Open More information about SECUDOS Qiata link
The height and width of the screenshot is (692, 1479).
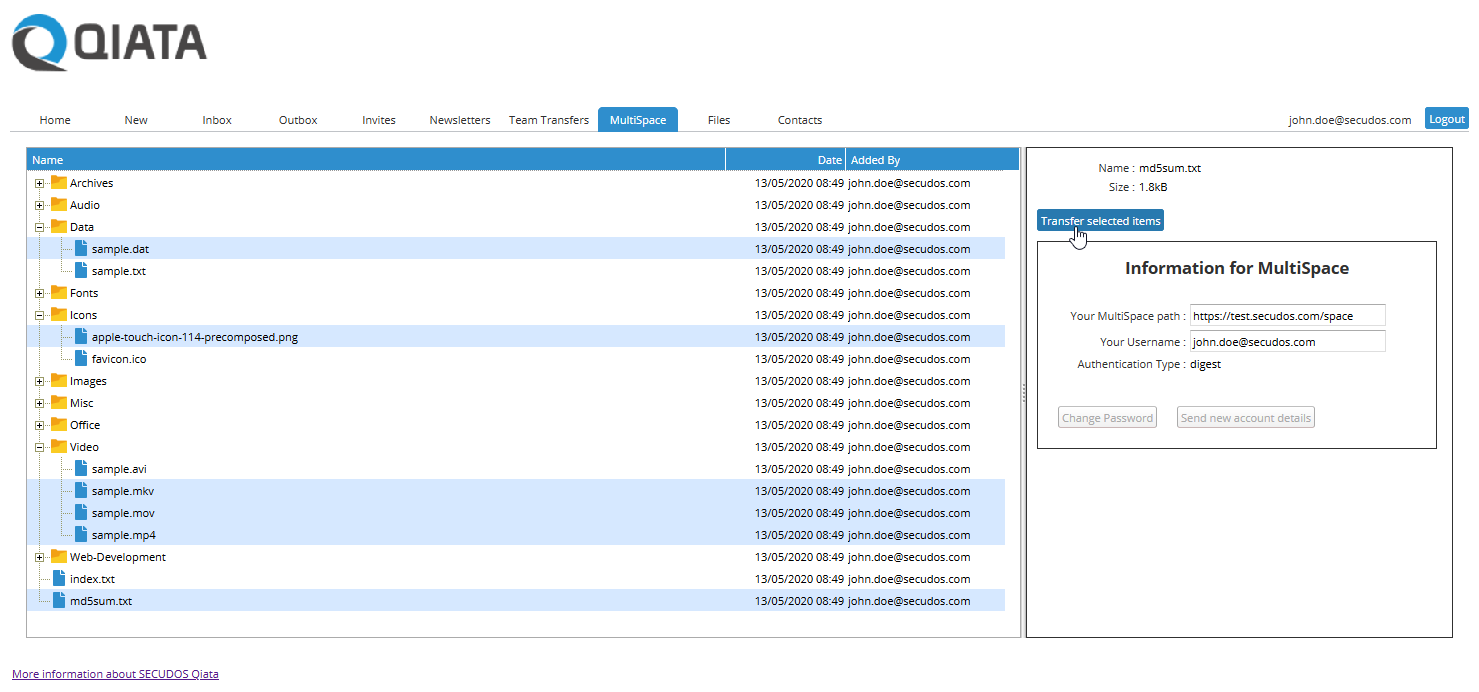tap(115, 674)
